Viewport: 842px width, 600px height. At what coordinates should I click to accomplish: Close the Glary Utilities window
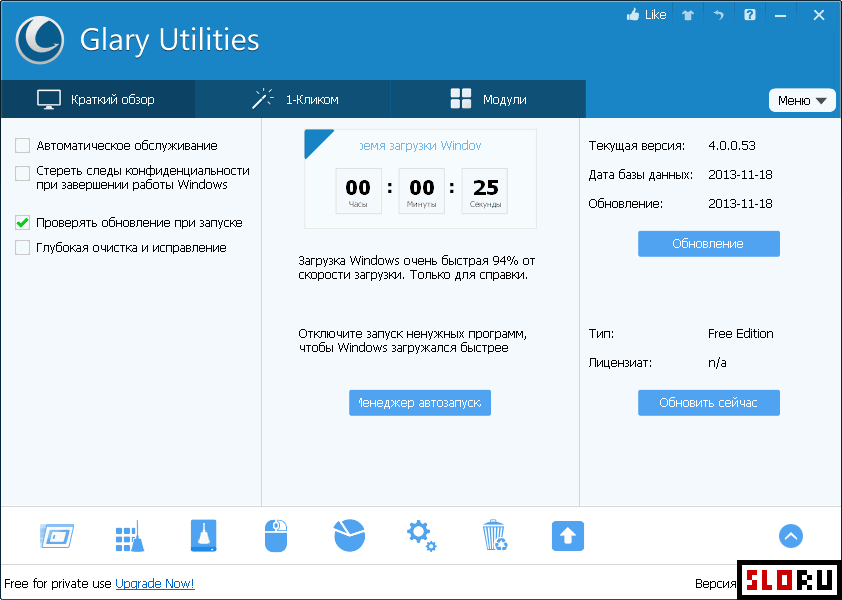pos(818,15)
